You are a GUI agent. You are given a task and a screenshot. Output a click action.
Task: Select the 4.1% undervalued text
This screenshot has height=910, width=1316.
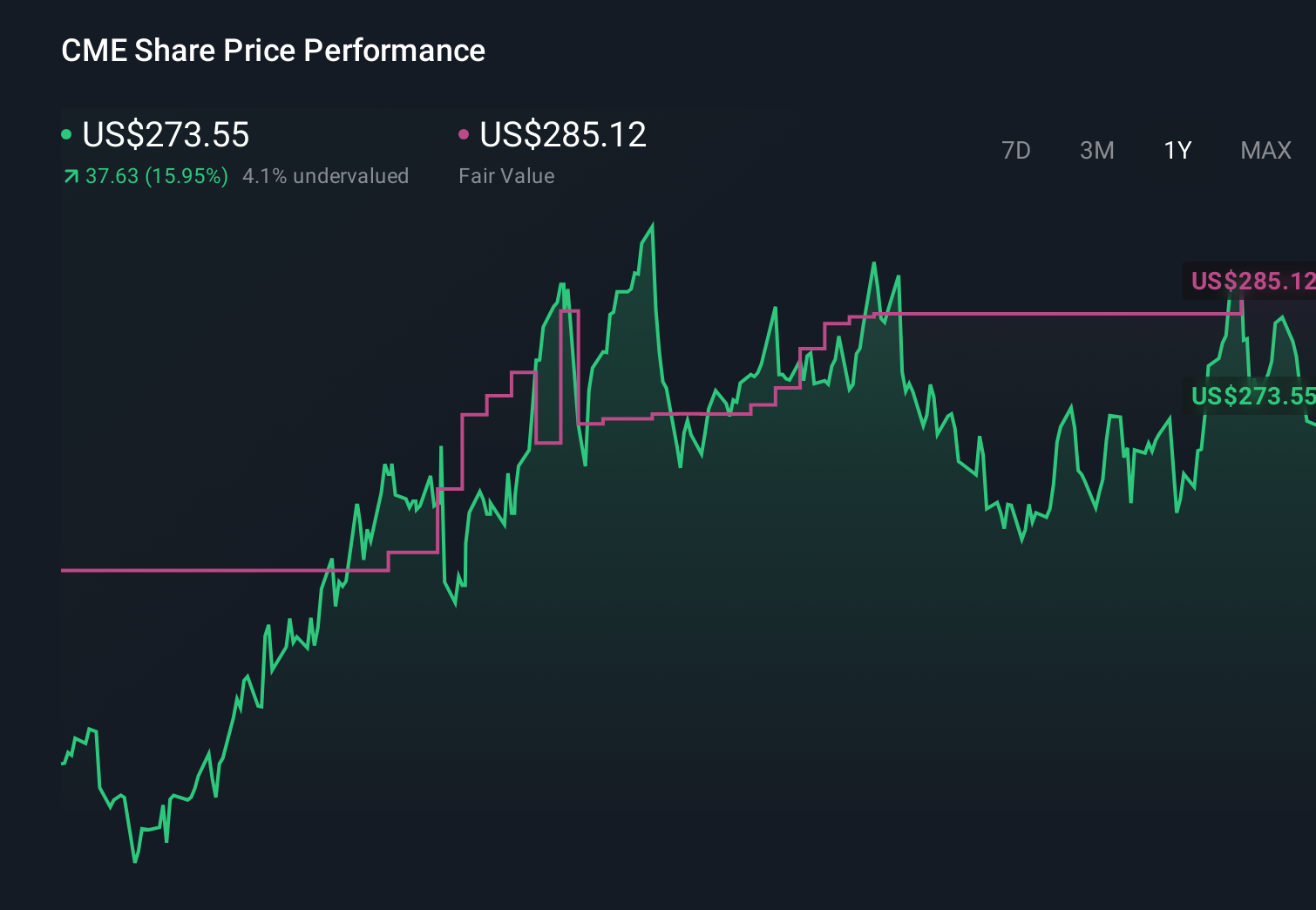tap(326, 175)
